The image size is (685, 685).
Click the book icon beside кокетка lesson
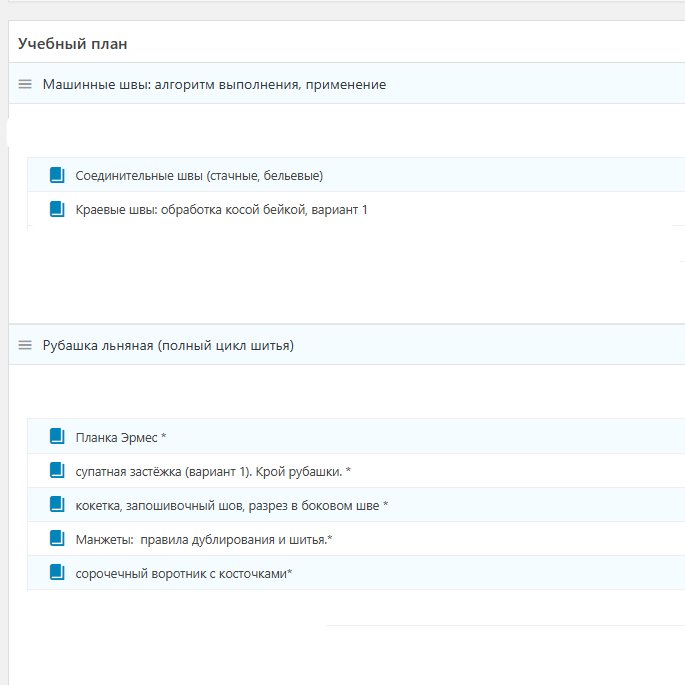57,504
